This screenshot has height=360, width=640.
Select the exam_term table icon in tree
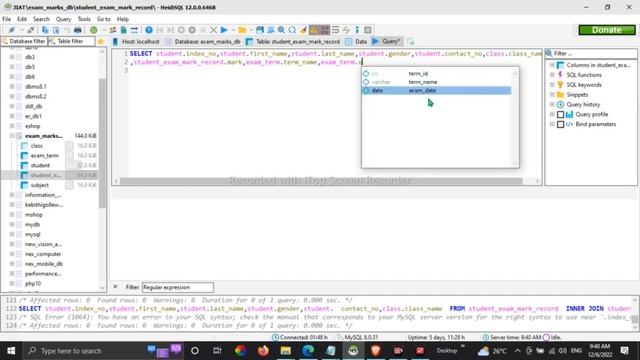(24, 156)
